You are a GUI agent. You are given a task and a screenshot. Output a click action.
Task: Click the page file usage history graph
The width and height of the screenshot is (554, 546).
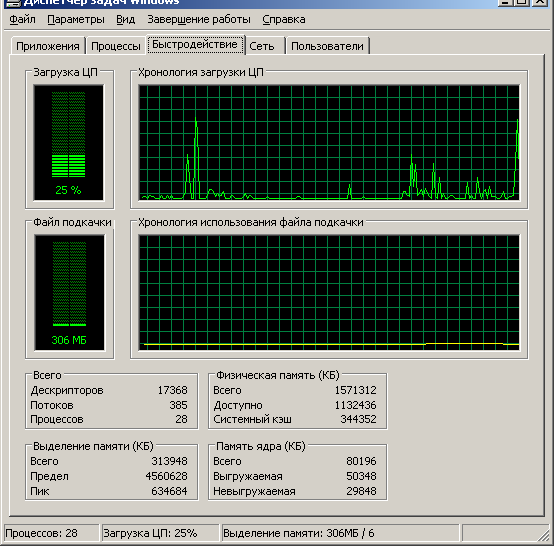pyautogui.click(x=329, y=293)
